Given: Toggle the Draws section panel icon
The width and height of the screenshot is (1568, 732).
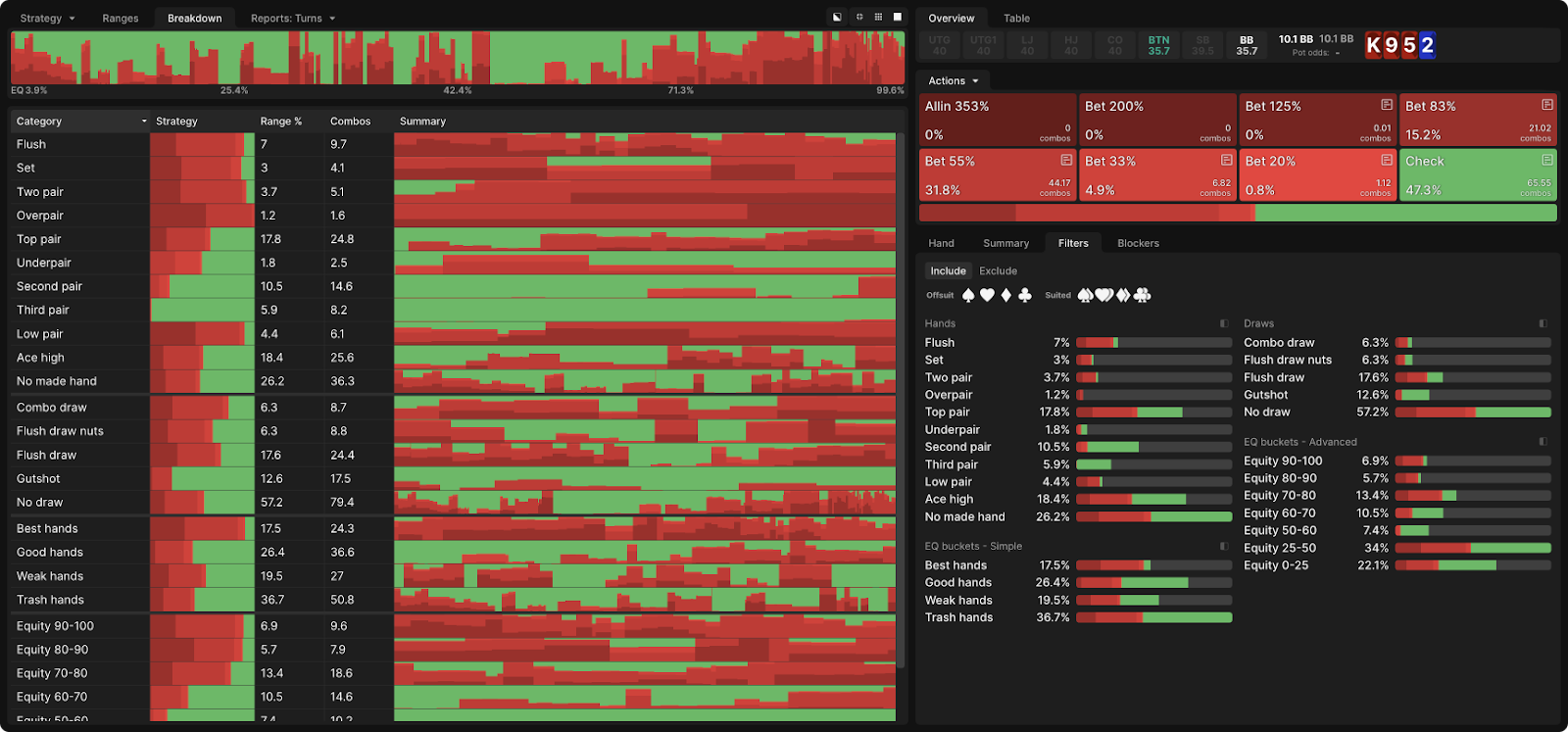Looking at the screenshot, I should [1543, 323].
